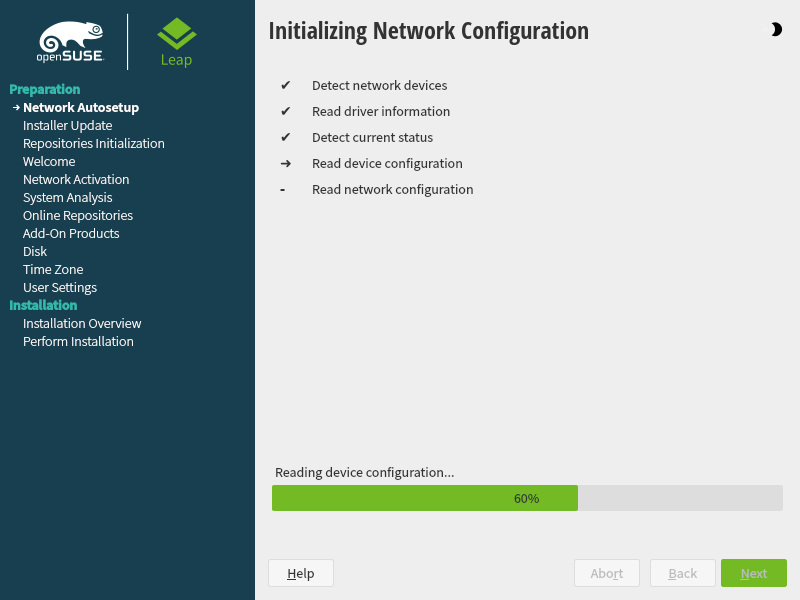The width and height of the screenshot is (800, 600).
Task: Open Installation Overview step in sidebar
Action: click(x=82, y=323)
